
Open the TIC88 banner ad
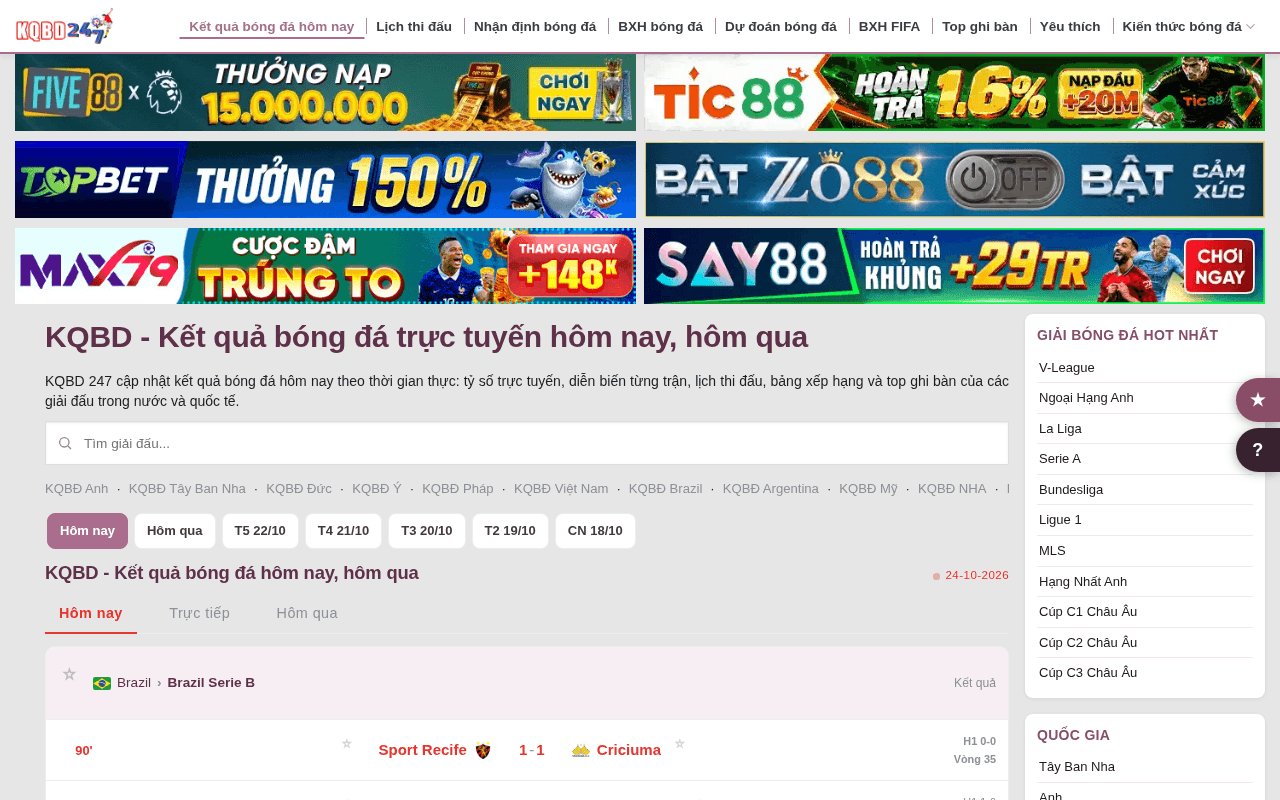click(x=954, y=92)
